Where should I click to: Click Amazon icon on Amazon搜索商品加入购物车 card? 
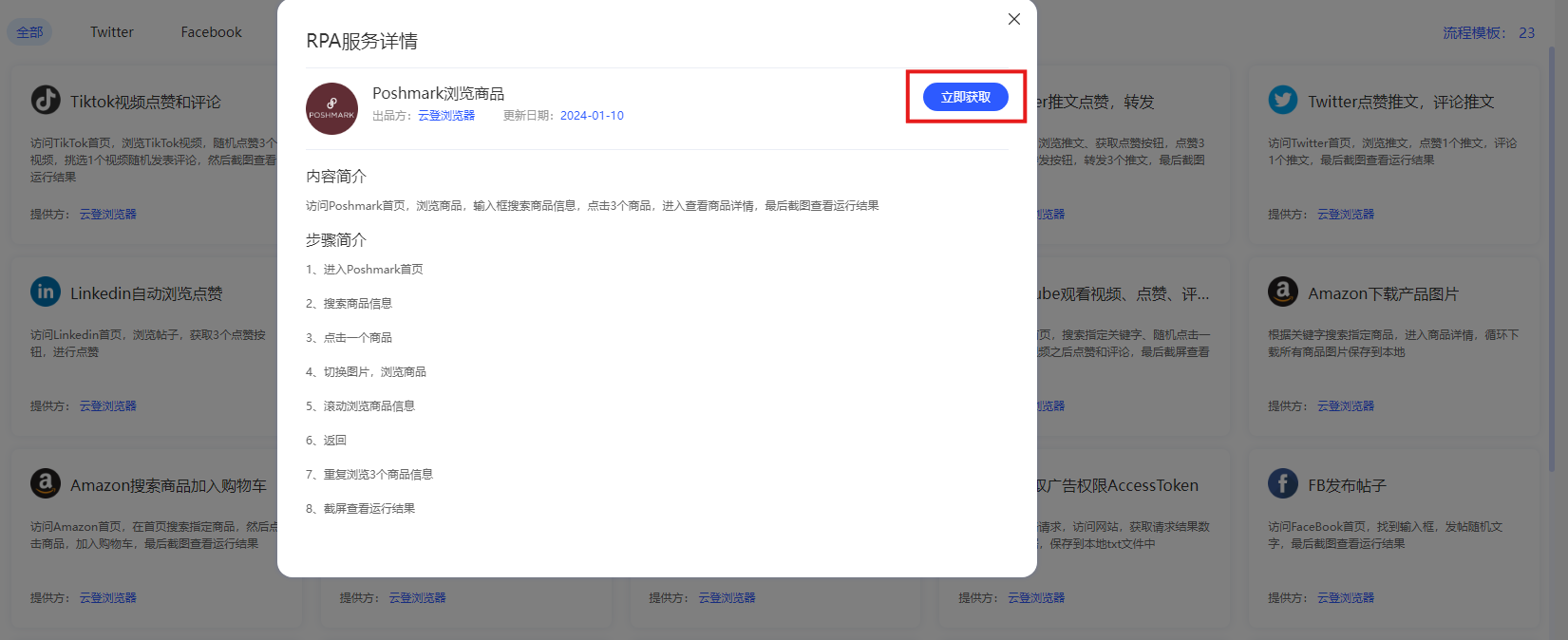46,483
